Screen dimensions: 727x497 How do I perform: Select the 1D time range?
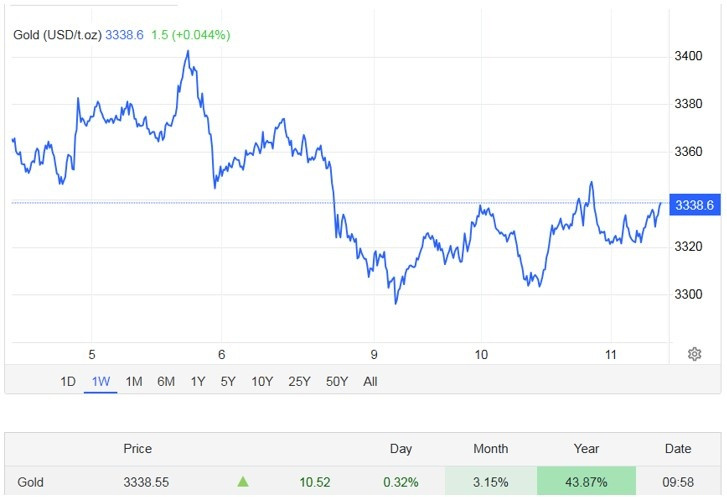(x=68, y=381)
